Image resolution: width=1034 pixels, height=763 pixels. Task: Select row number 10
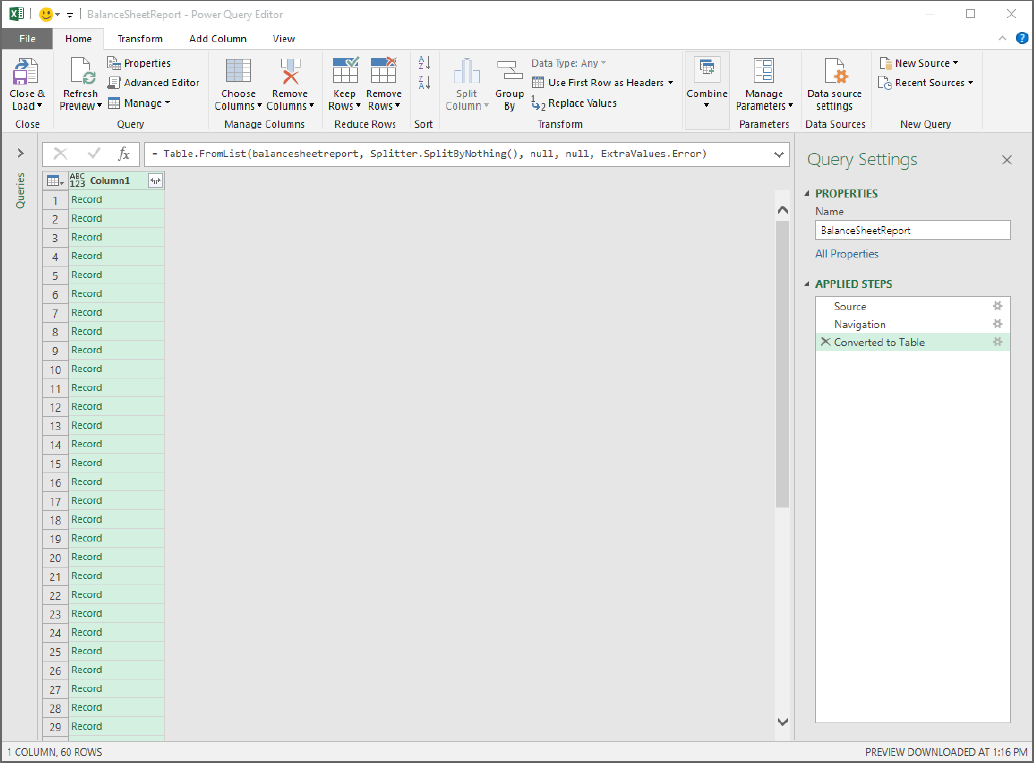[x=55, y=369]
